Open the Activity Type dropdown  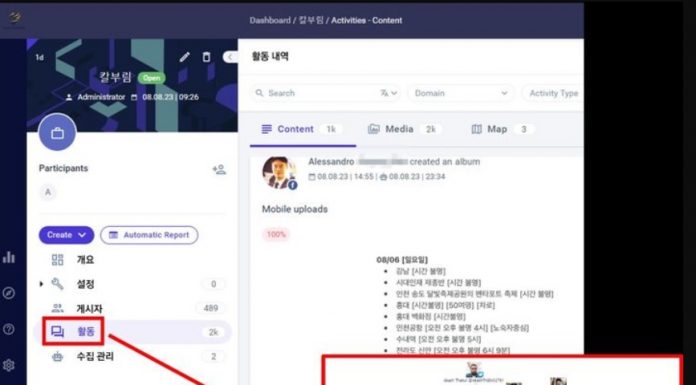click(553, 93)
